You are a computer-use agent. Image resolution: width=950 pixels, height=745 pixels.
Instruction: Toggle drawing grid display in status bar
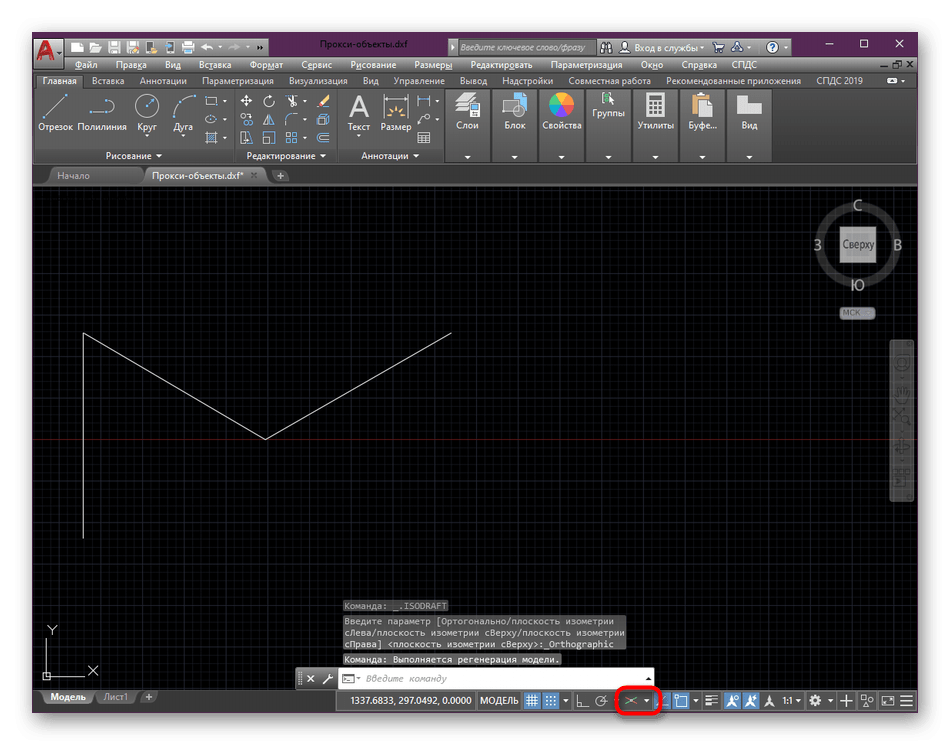pyautogui.click(x=531, y=701)
